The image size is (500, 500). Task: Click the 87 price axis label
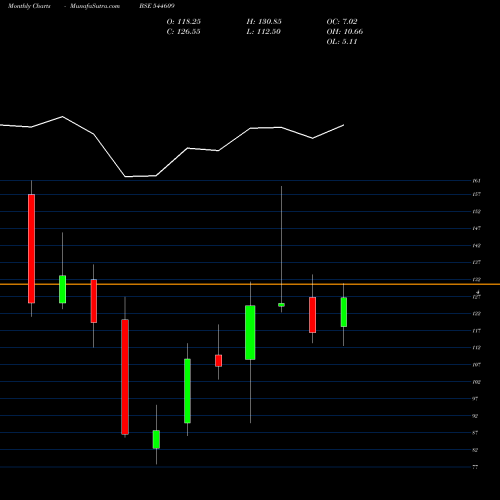pyautogui.click(x=475, y=433)
